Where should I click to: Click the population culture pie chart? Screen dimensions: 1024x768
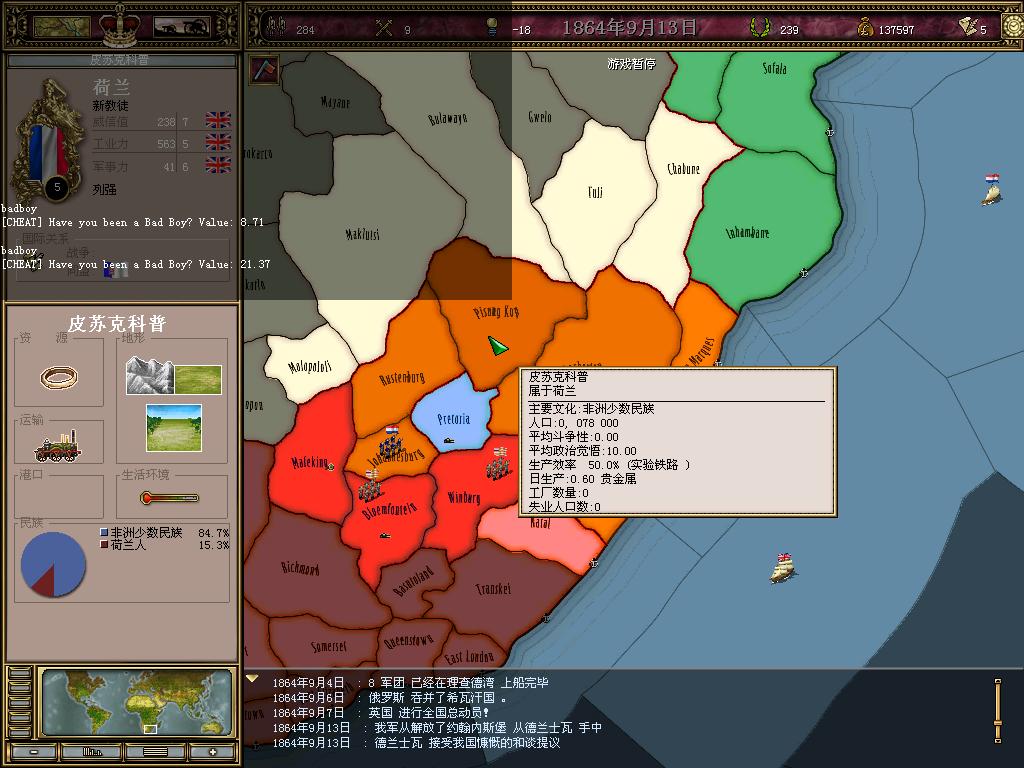54,564
